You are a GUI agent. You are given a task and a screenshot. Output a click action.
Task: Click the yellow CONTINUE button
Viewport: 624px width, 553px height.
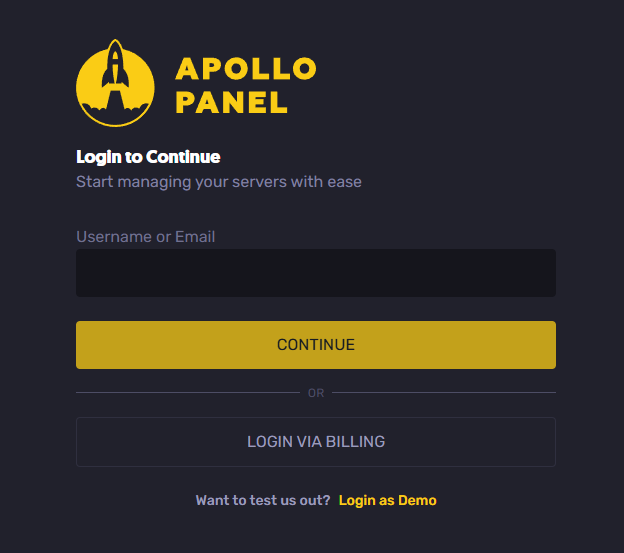tap(316, 345)
